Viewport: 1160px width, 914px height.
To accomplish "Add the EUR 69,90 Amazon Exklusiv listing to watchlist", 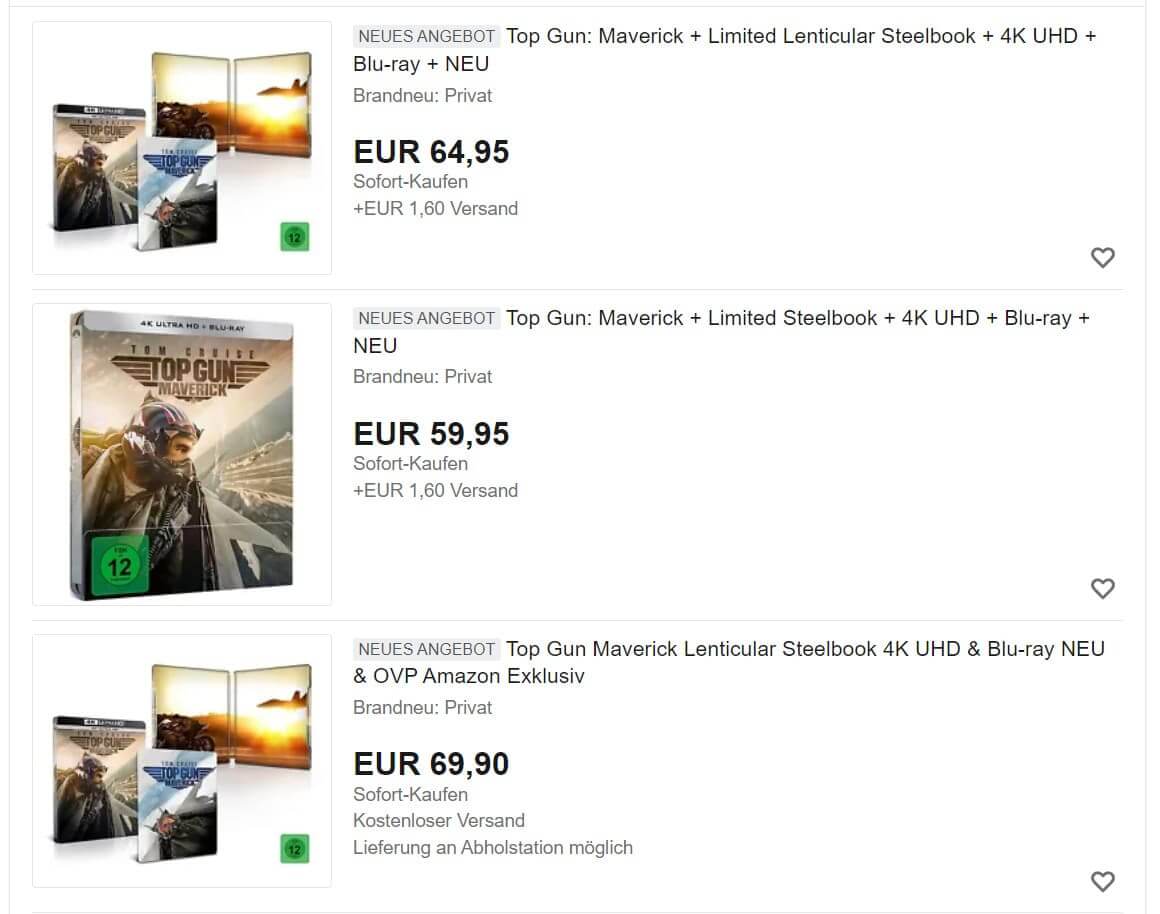I will click(1102, 881).
